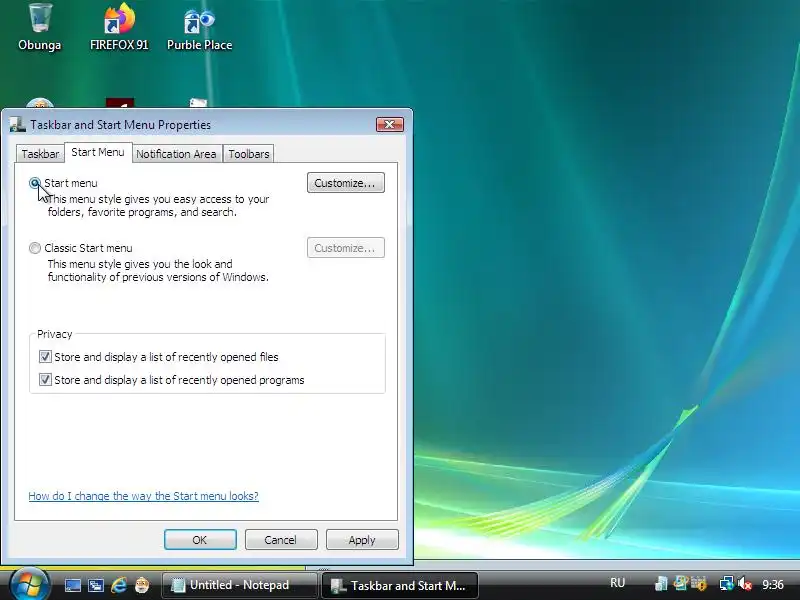Open the Obunga recycle bin icon
800x600 pixels.
pos(39,27)
